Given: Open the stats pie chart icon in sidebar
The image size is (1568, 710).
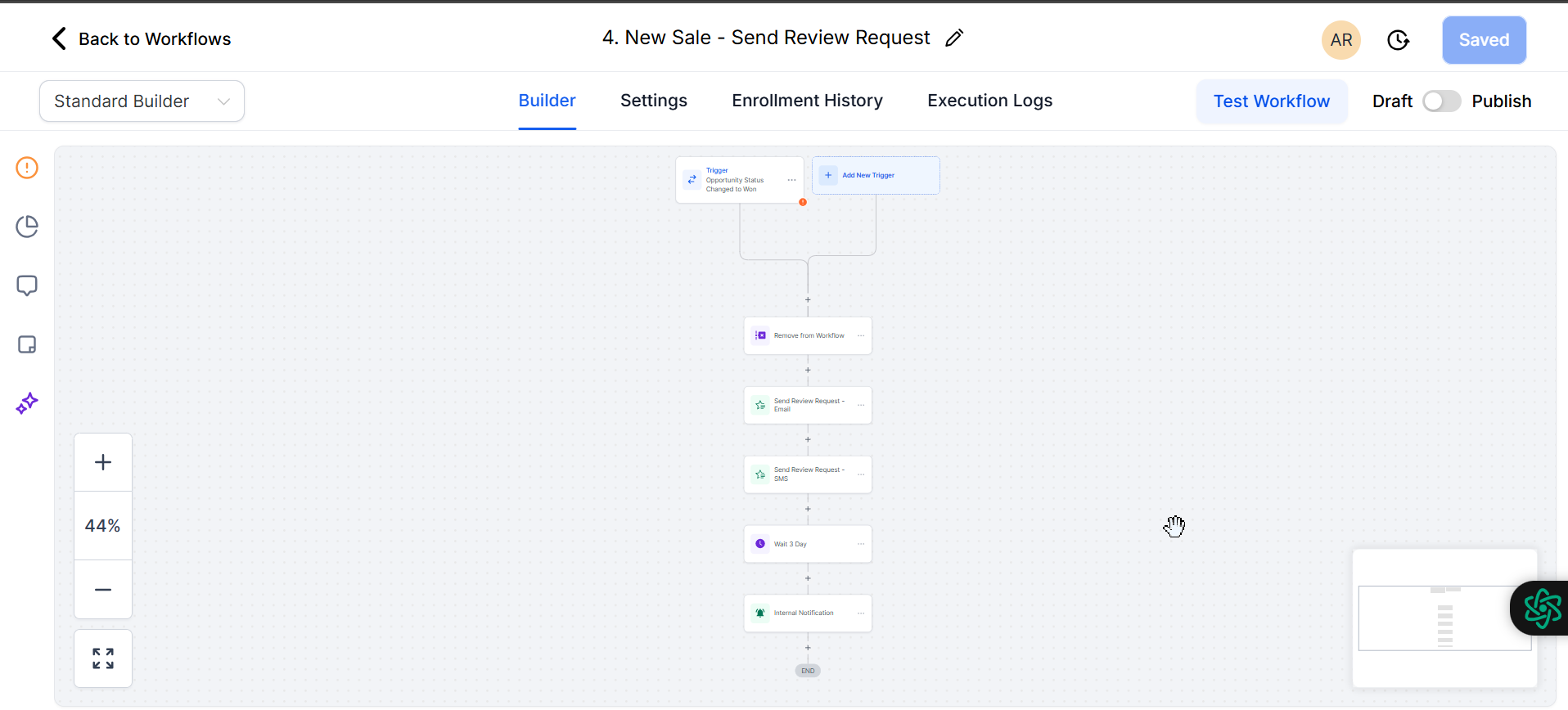Looking at the screenshot, I should [x=27, y=227].
